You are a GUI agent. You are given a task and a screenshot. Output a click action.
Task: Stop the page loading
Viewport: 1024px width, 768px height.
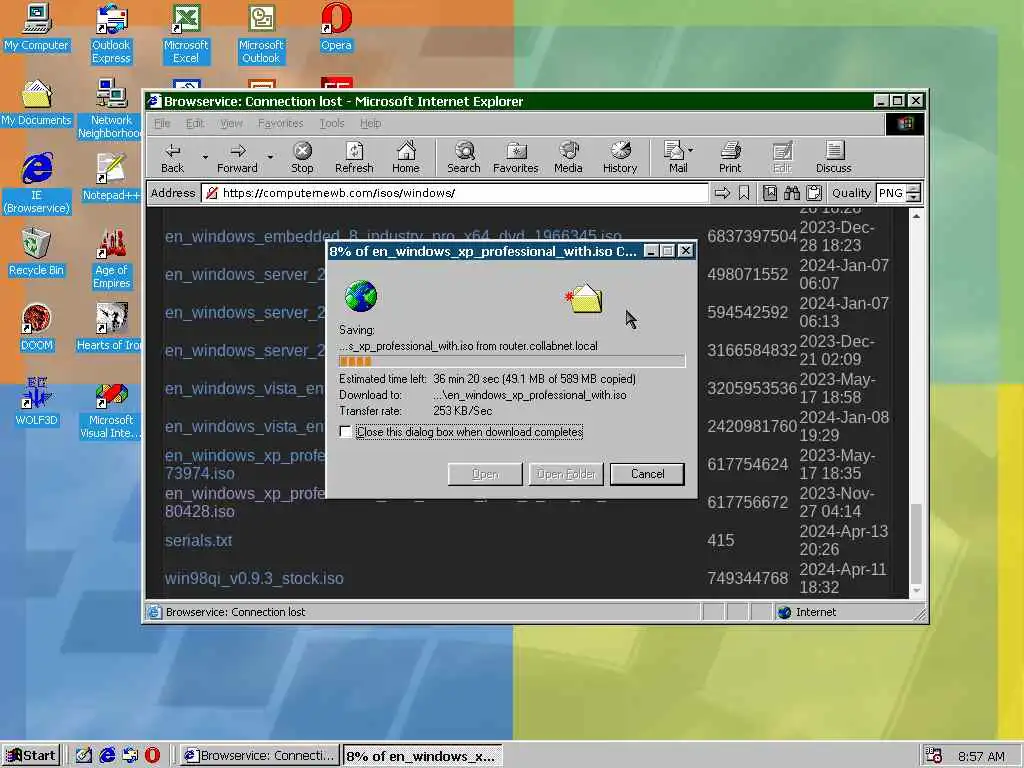(x=302, y=157)
